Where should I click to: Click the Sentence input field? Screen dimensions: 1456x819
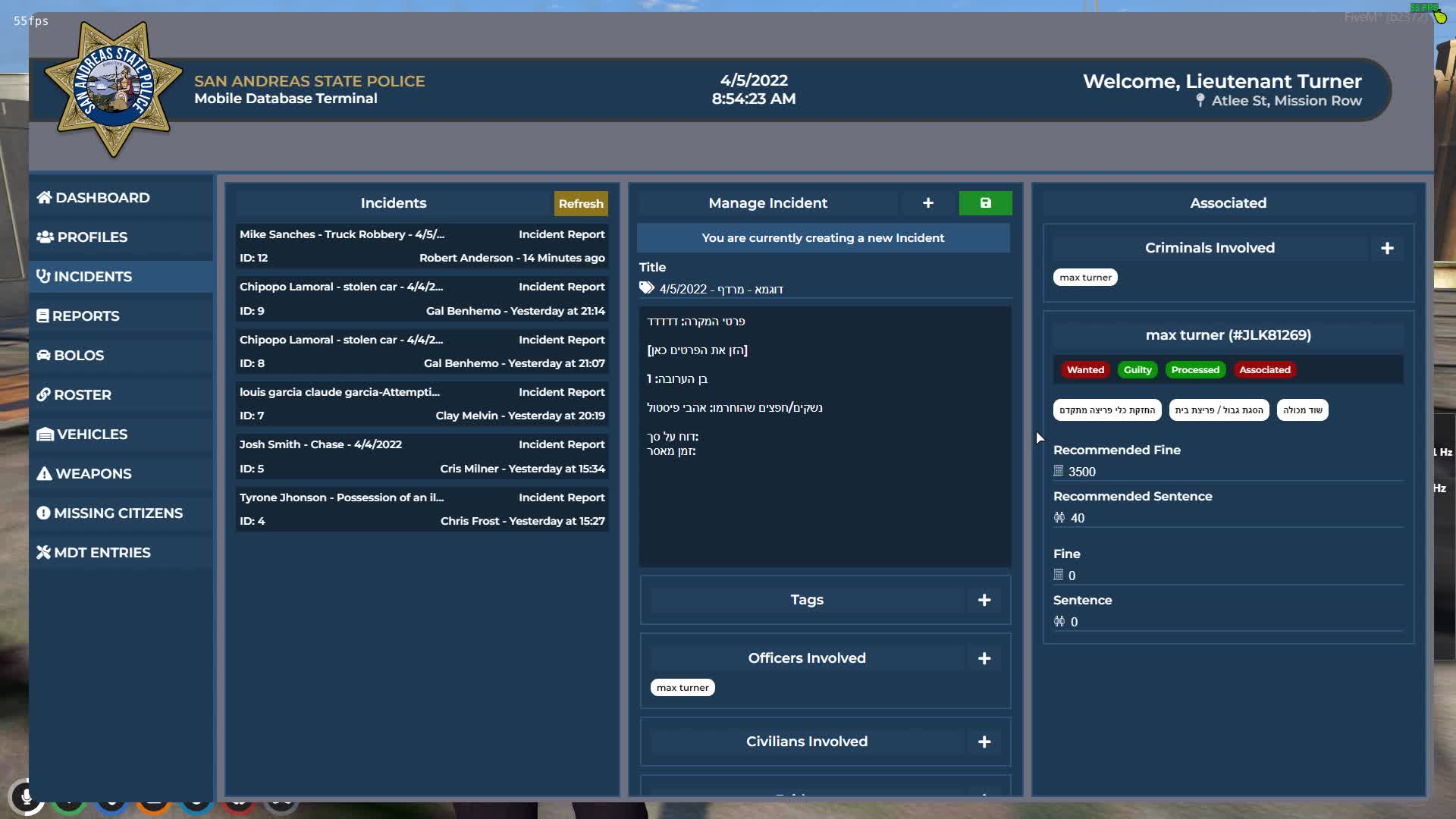[1235, 622]
